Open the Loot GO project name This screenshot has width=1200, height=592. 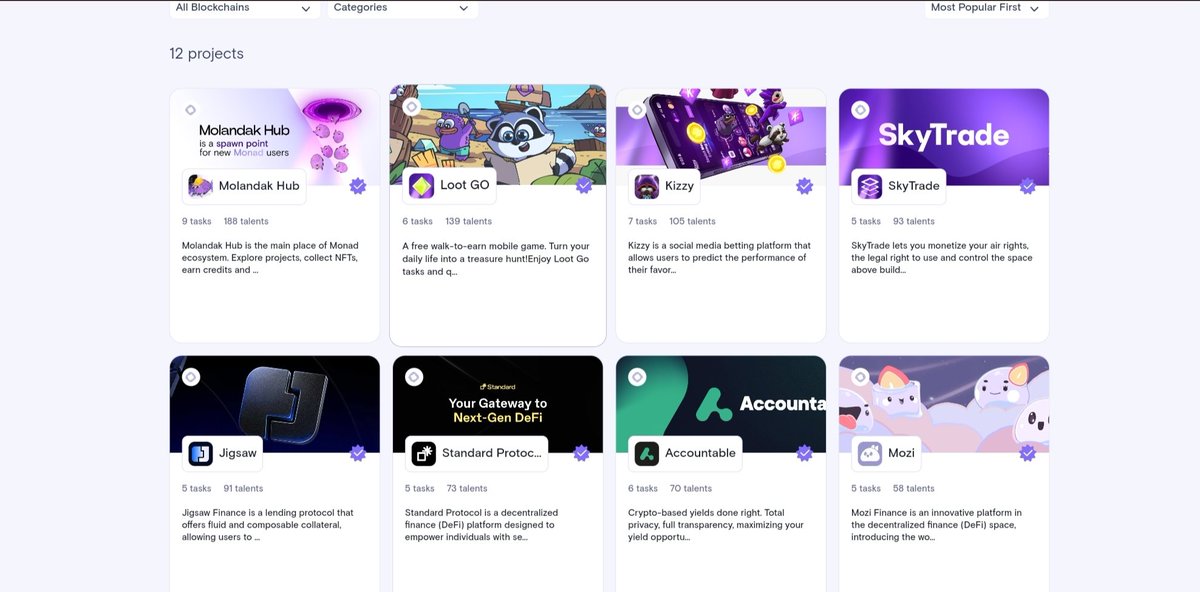click(x=465, y=186)
